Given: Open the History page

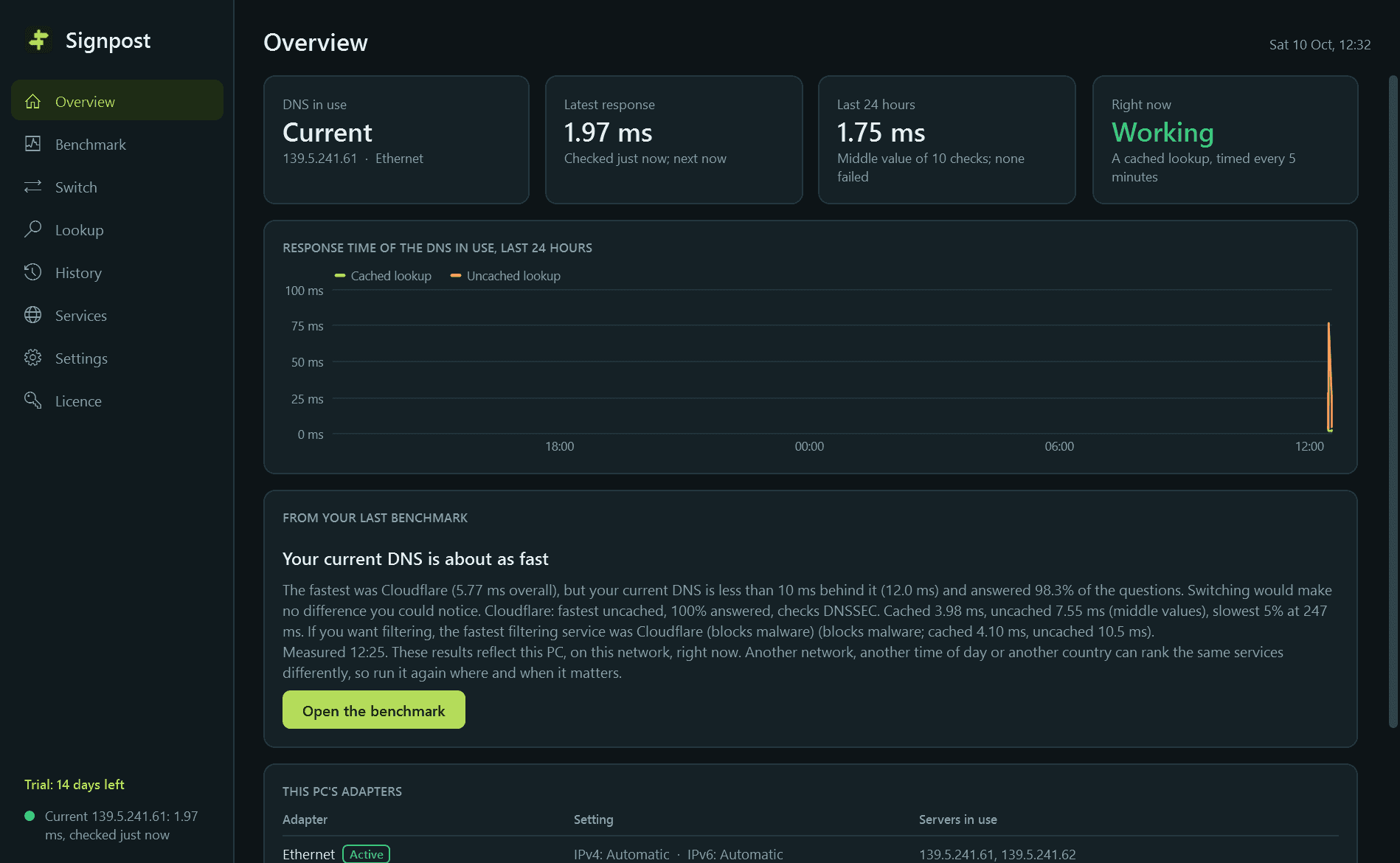Looking at the screenshot, I should pyautogui.click(x=117, y=272).
